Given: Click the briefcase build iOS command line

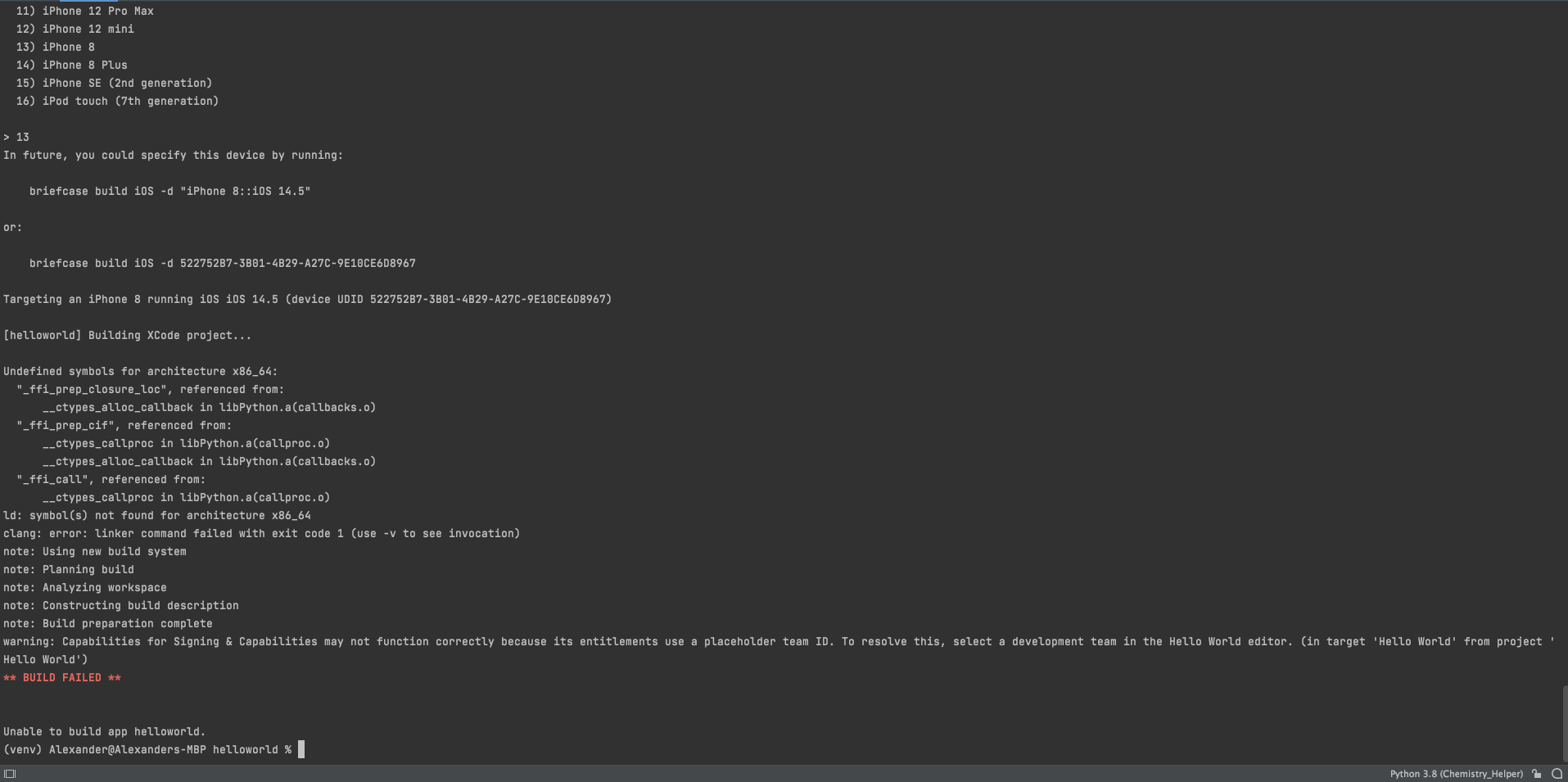Looking at the screenshot, I should (169, 191).
